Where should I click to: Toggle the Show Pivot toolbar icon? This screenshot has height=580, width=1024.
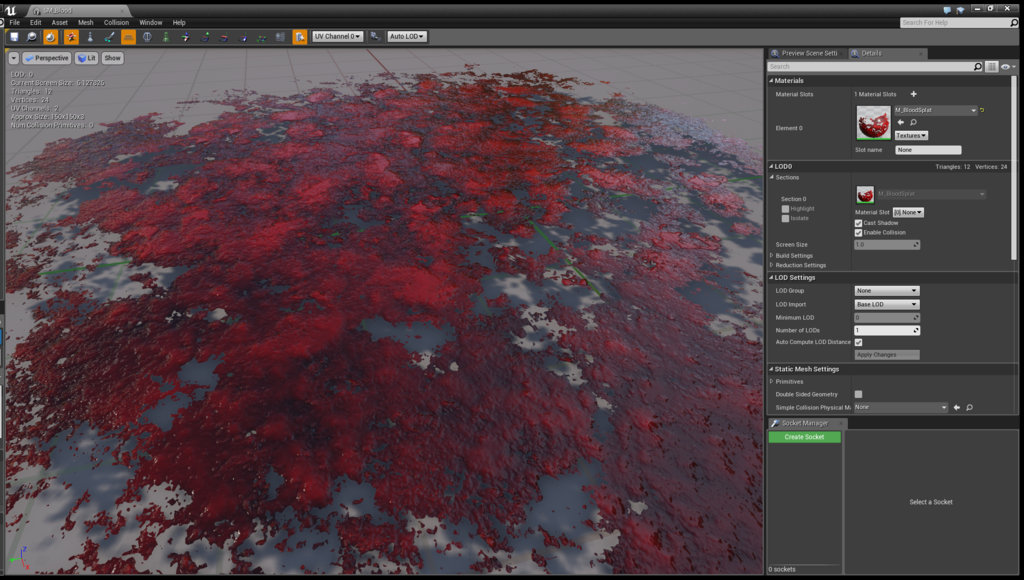click(185, 37)
